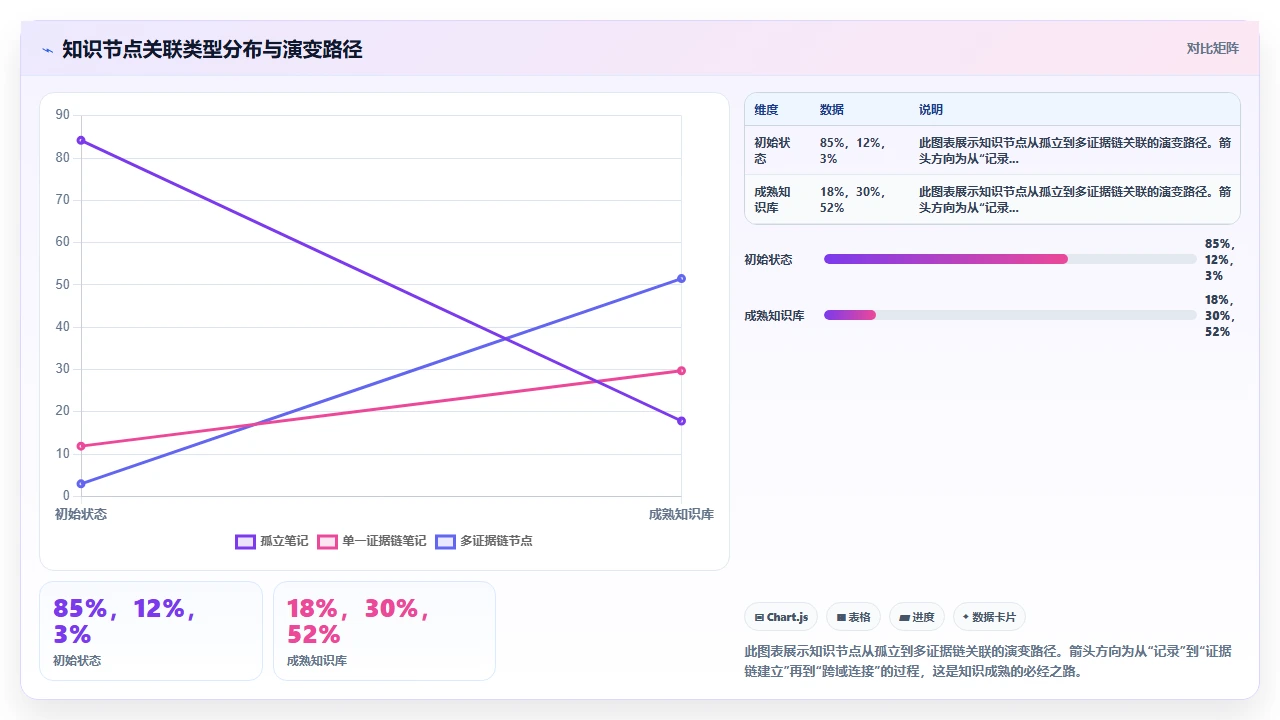
Task: Click the page title 知识节点关联类型分布与演变路径
Action: (212, 49)
